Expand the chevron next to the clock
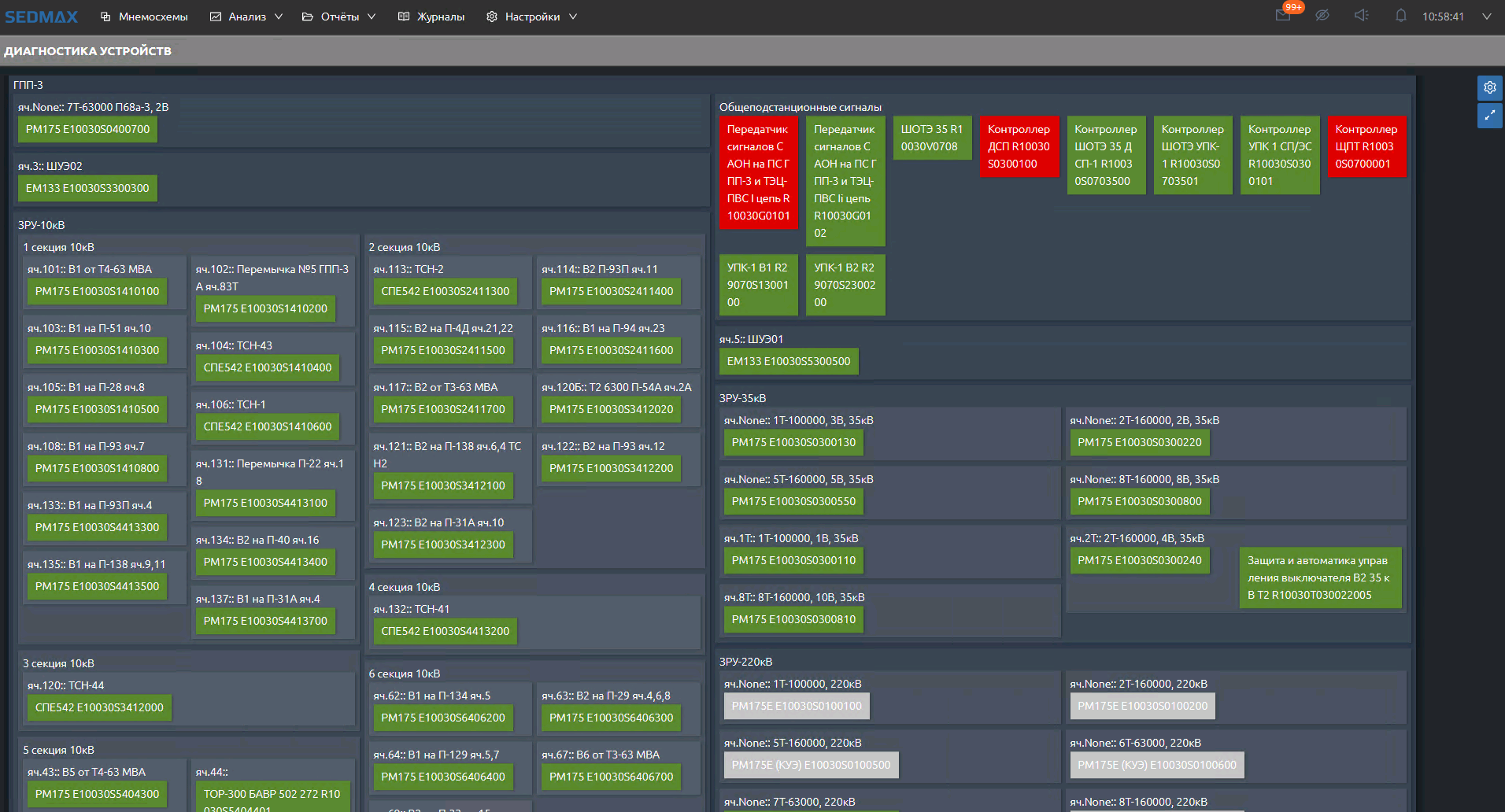Screen dimensions: 1505x812 click(1486, 17)
